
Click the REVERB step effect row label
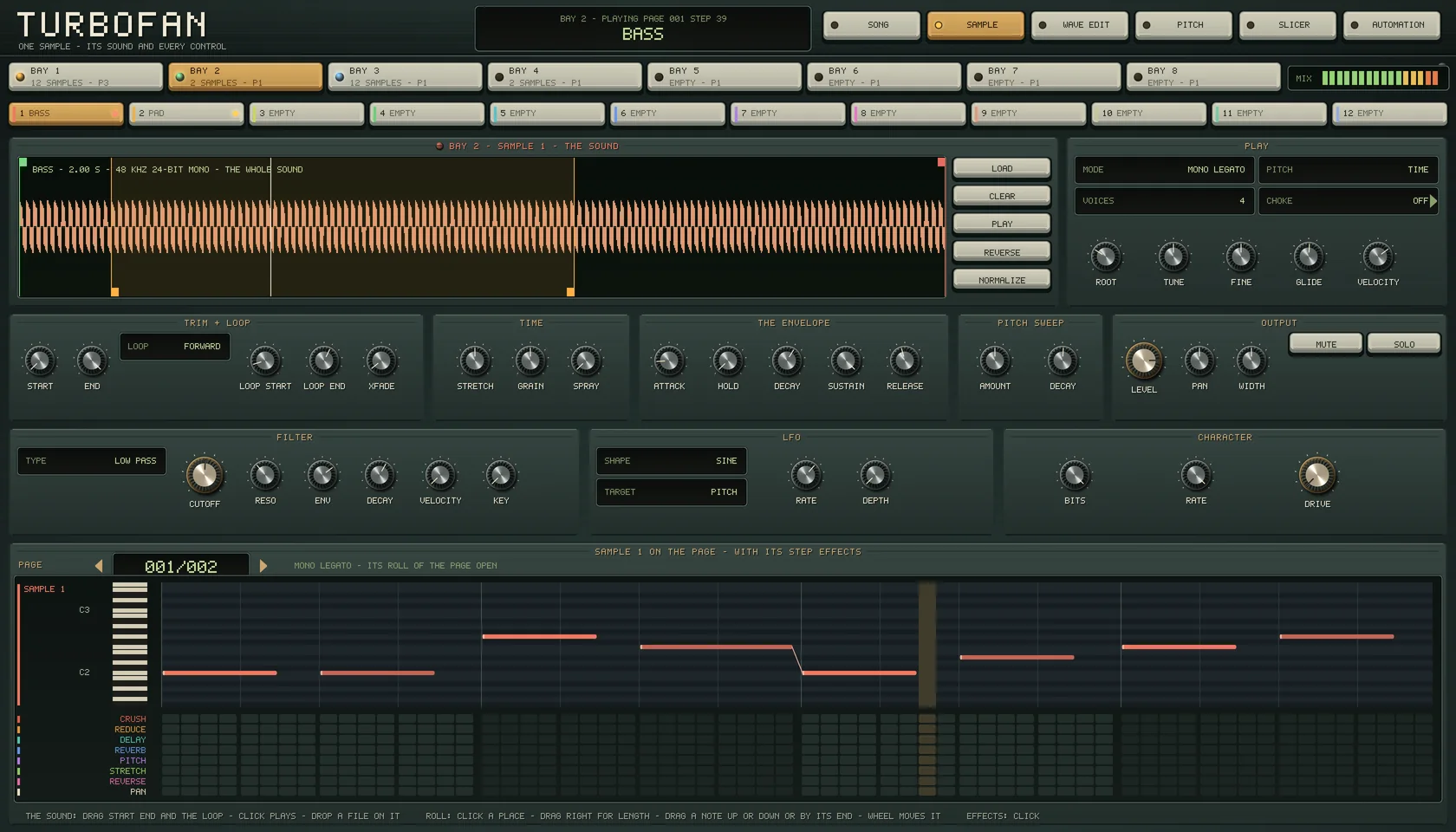[130, 751]
